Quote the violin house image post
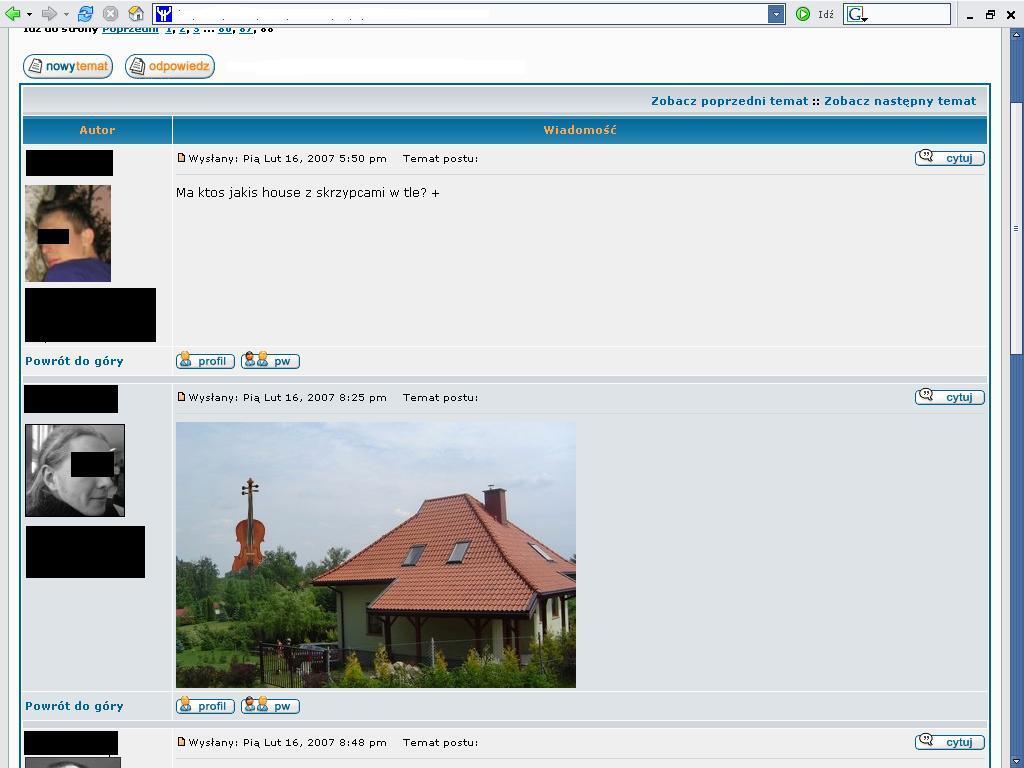Image resolution: width=1024 pixels, height=768 pixels. click(x=950, y=397)
